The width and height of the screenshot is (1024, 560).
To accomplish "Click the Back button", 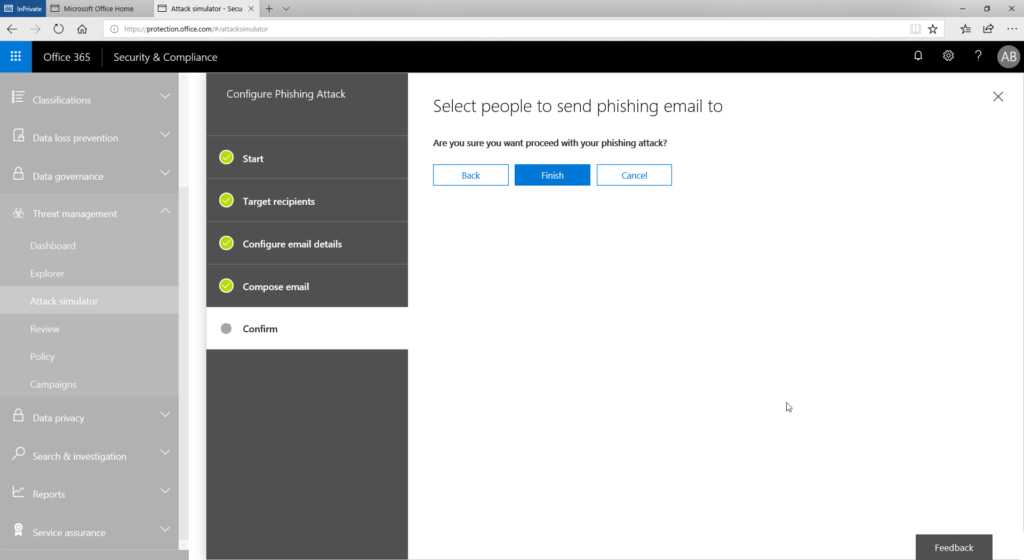I will coord(470,175).
